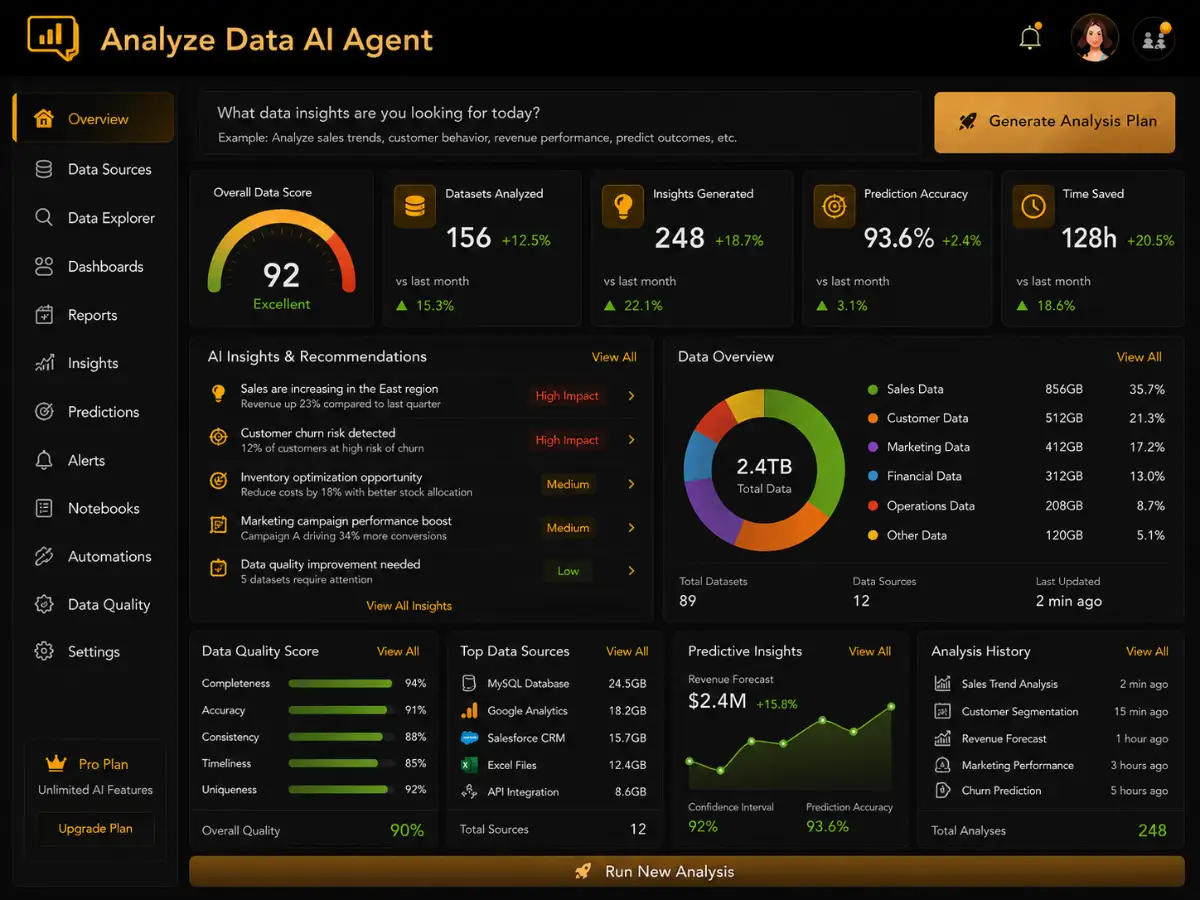This screenshot has width=1200, height=900.
Task: Click the Pro Plan crown icon
Action: tap(56, 763)
